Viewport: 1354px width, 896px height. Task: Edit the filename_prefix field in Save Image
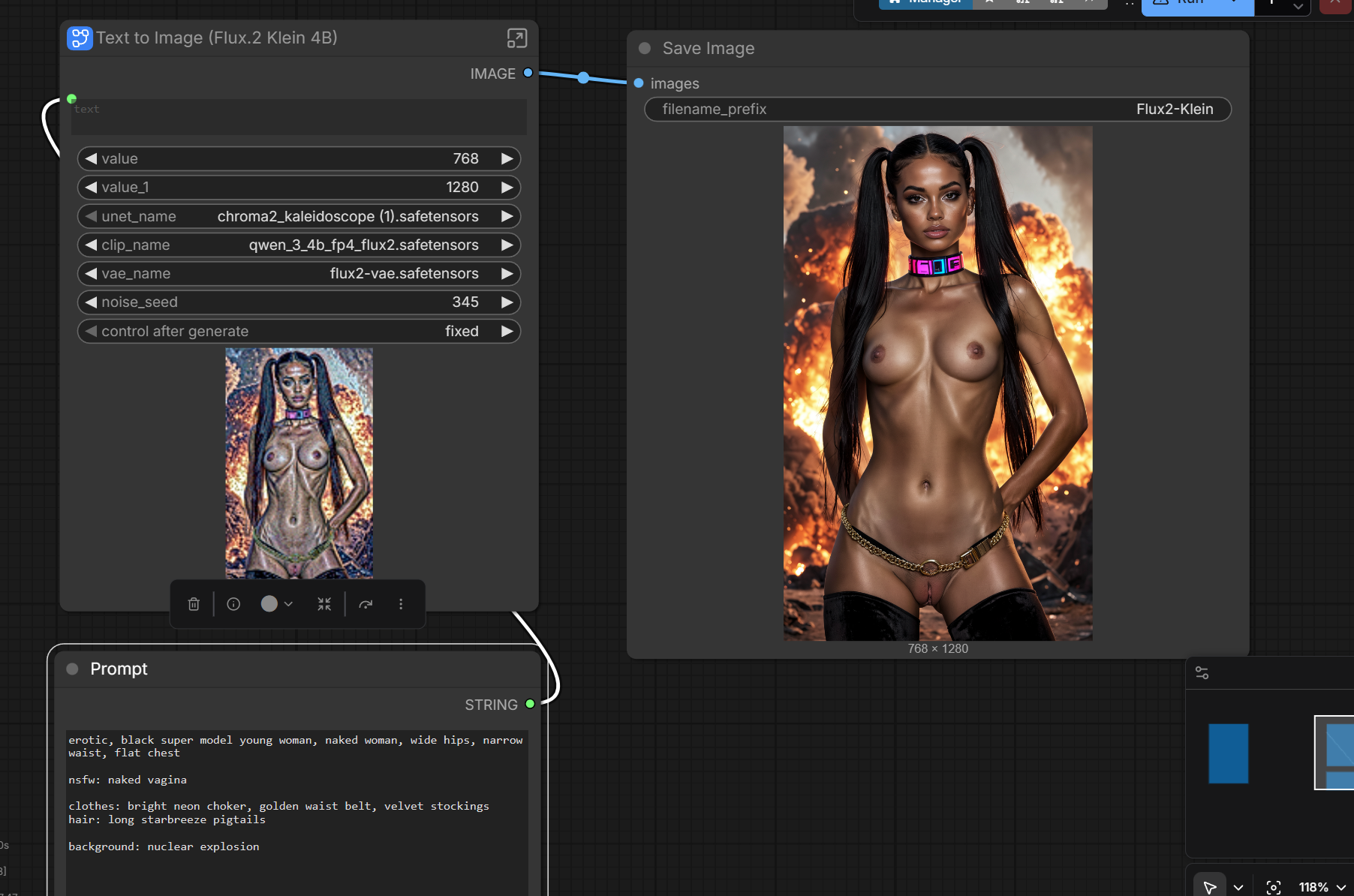point(937,109)
